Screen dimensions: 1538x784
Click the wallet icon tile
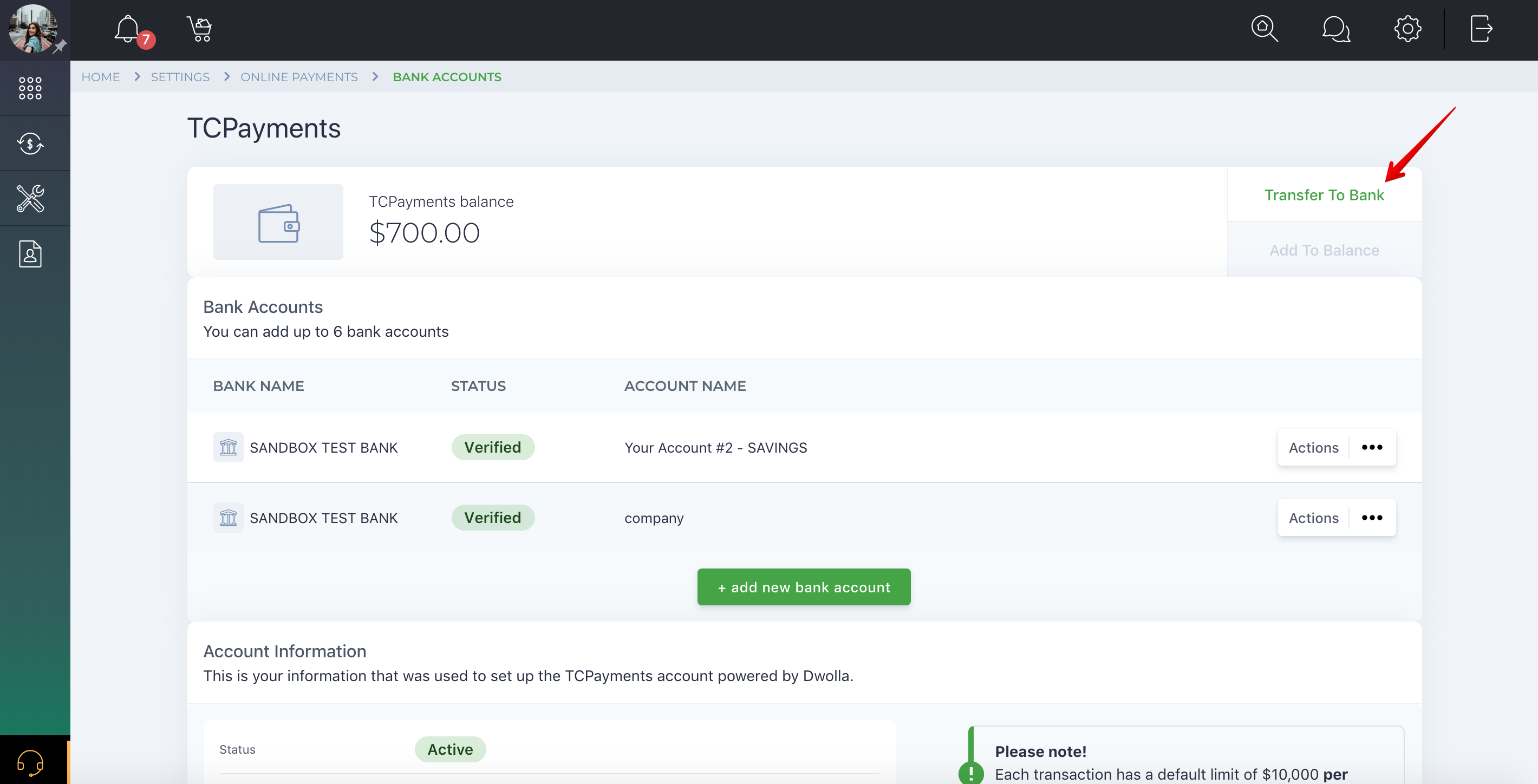pos(278,222)
